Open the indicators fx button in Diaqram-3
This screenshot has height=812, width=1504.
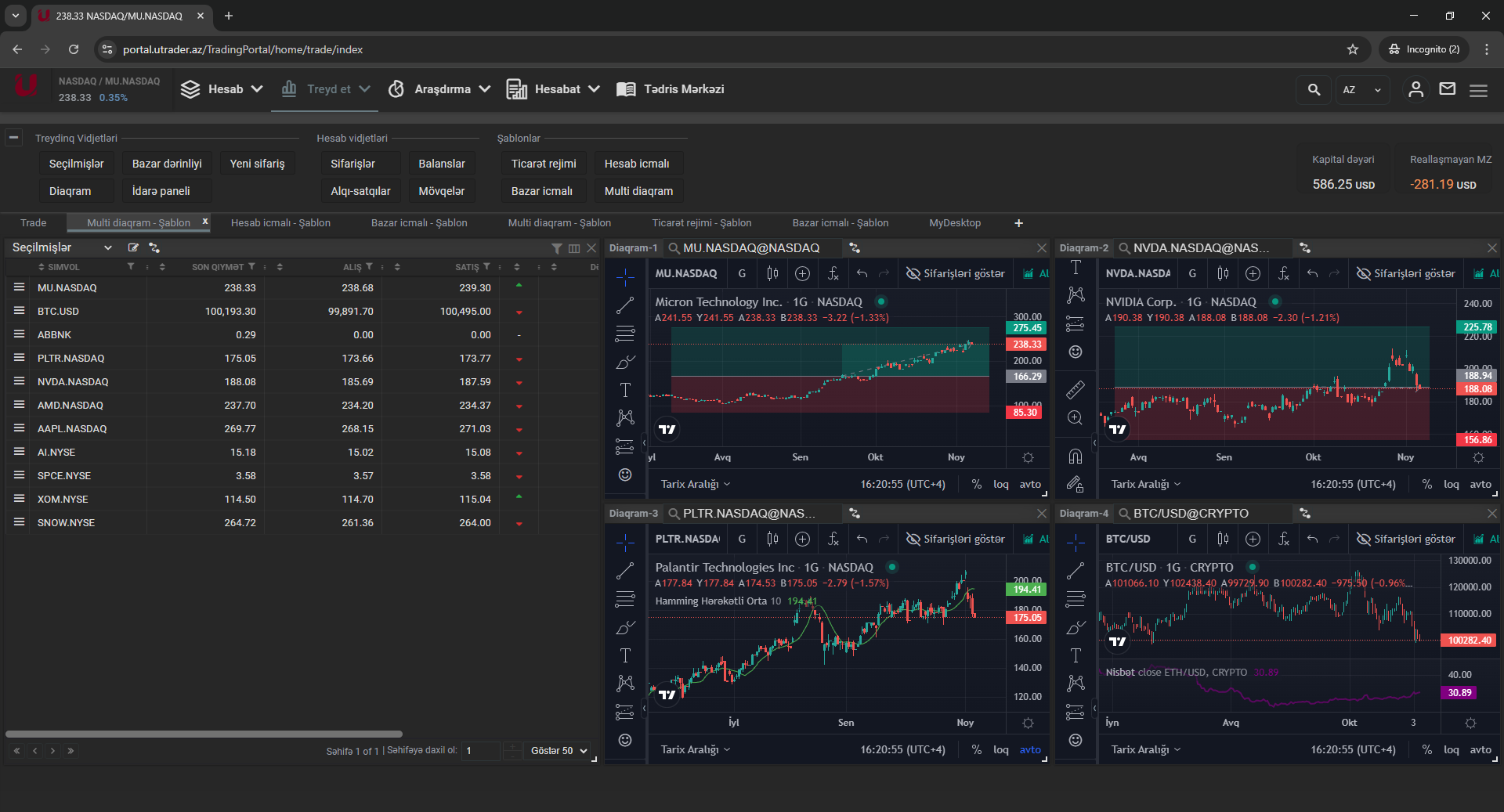click(833, 539)
